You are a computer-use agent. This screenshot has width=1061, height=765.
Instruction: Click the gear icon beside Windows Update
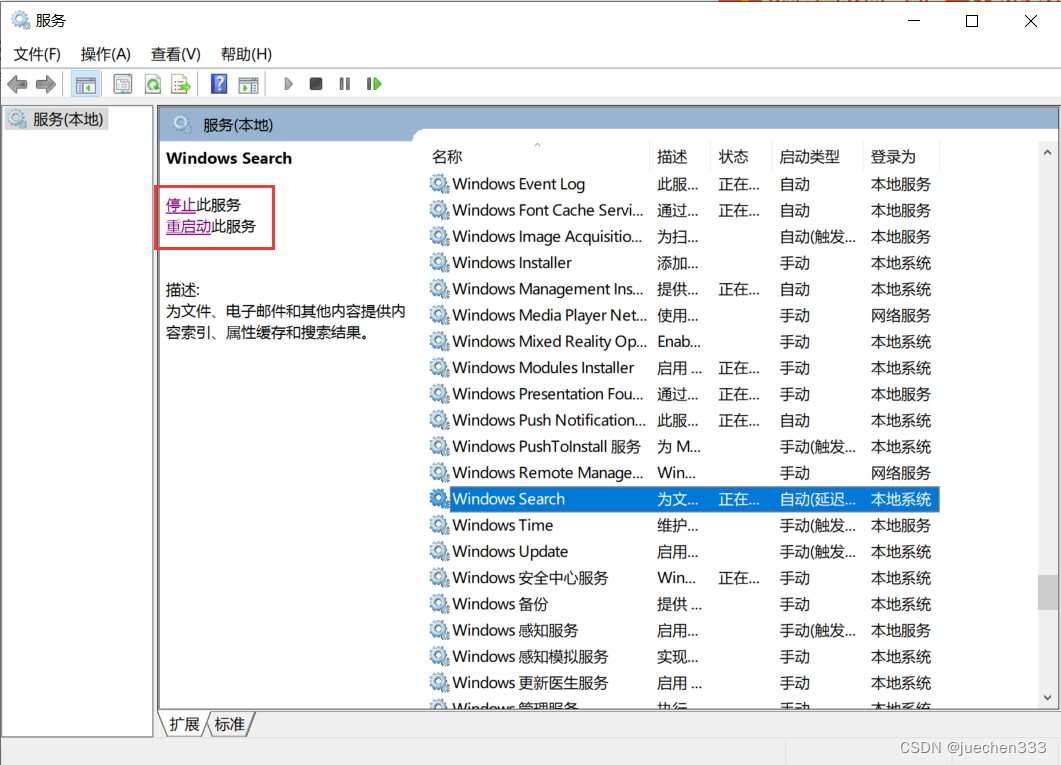(x=439, y=551)
